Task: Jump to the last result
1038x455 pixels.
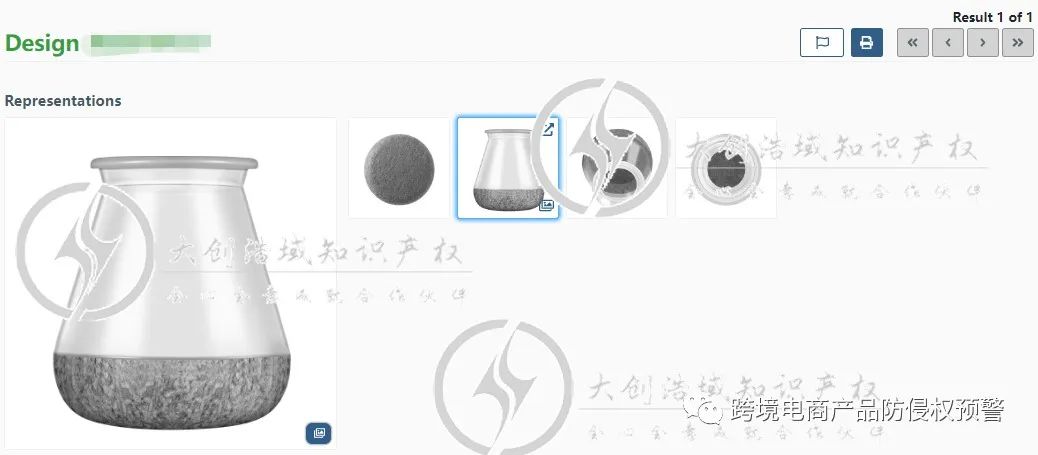Action: pyautogui.click(x=1017, y=43)
